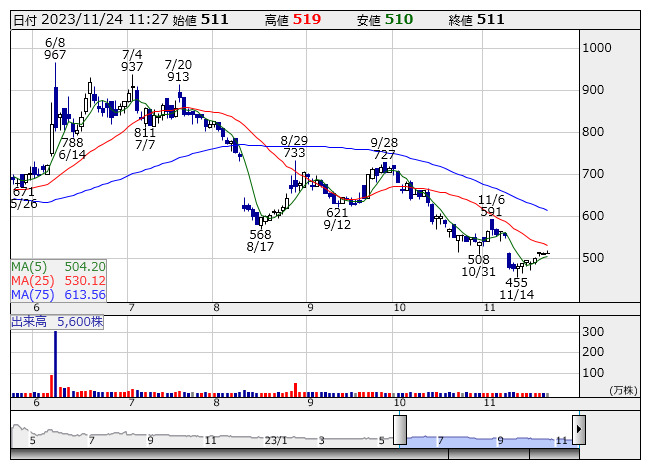
Task: Click the 1000 price axis label
Action: click(596, 48)
